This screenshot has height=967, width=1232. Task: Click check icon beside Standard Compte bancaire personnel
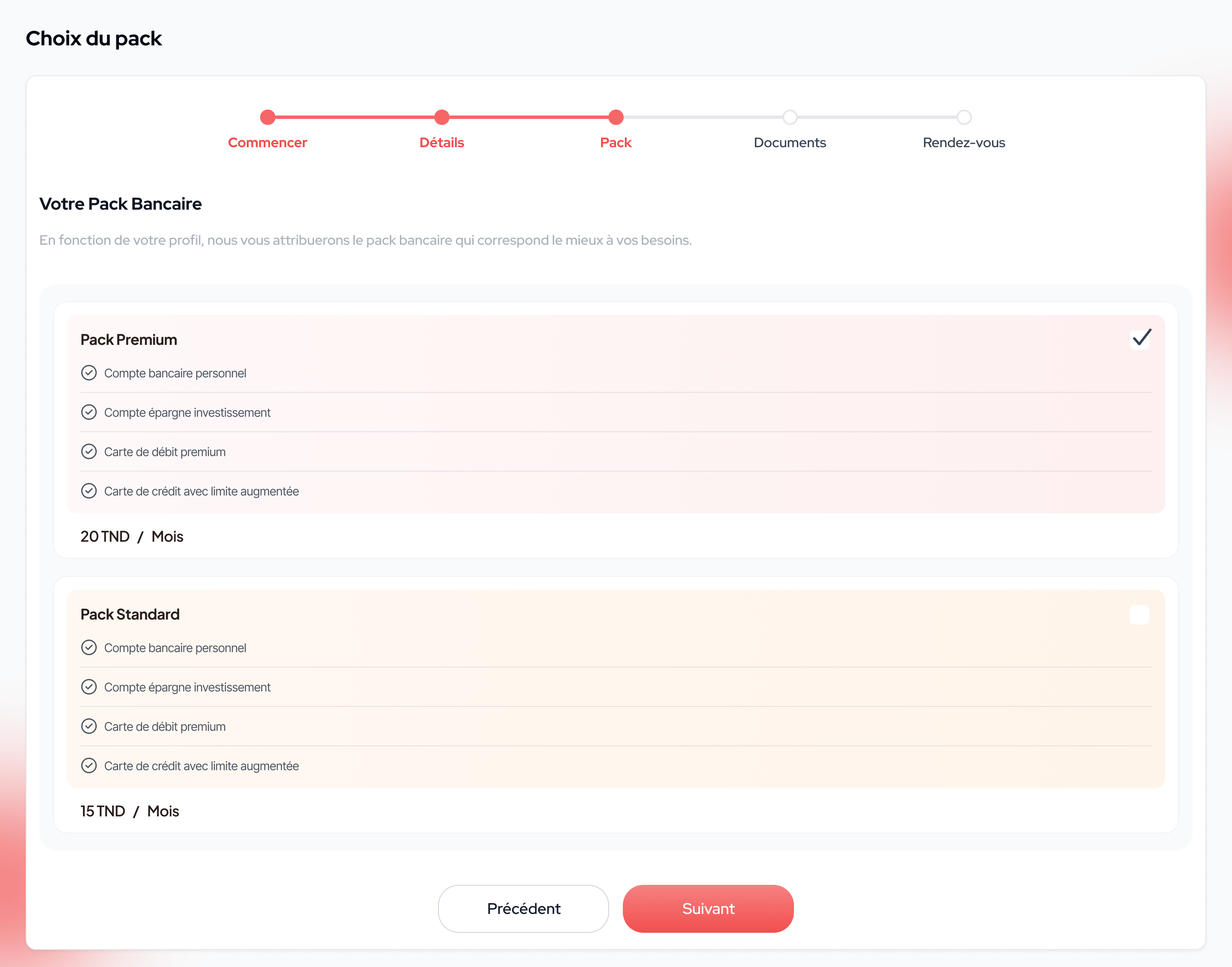[89, 647]
